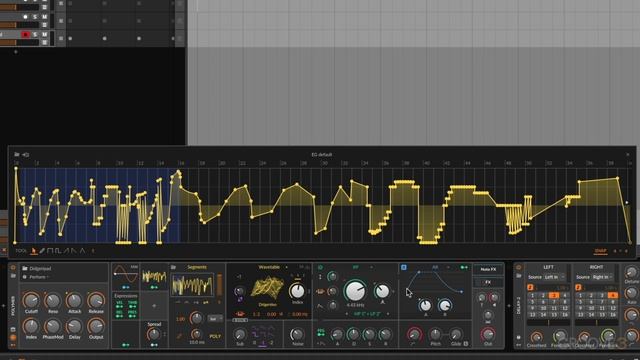Click the Index macro knob
The height and width of the screenshot is (360, 640).
tap(31, 326)
